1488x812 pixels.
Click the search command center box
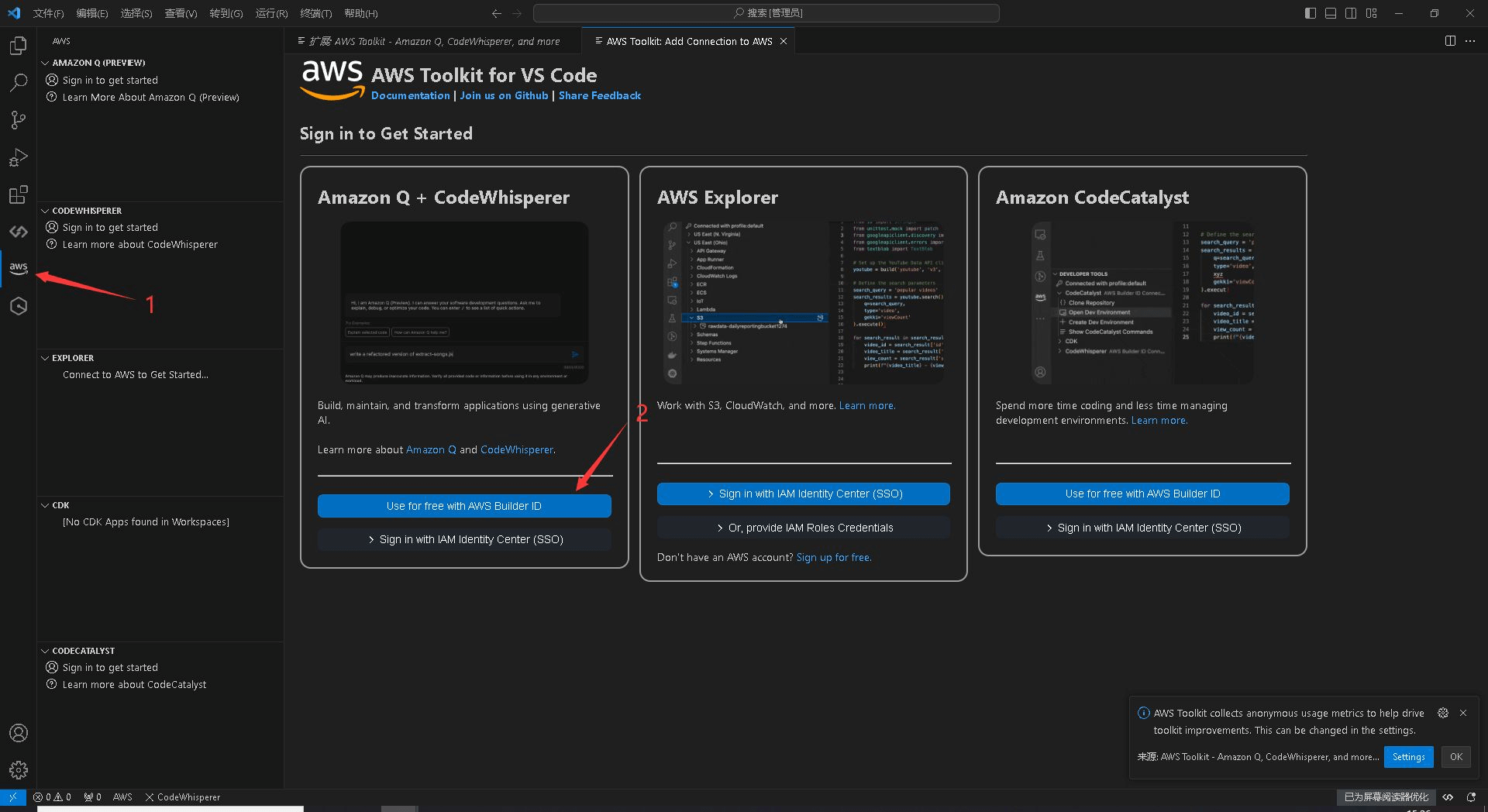[x=766, y=13]
